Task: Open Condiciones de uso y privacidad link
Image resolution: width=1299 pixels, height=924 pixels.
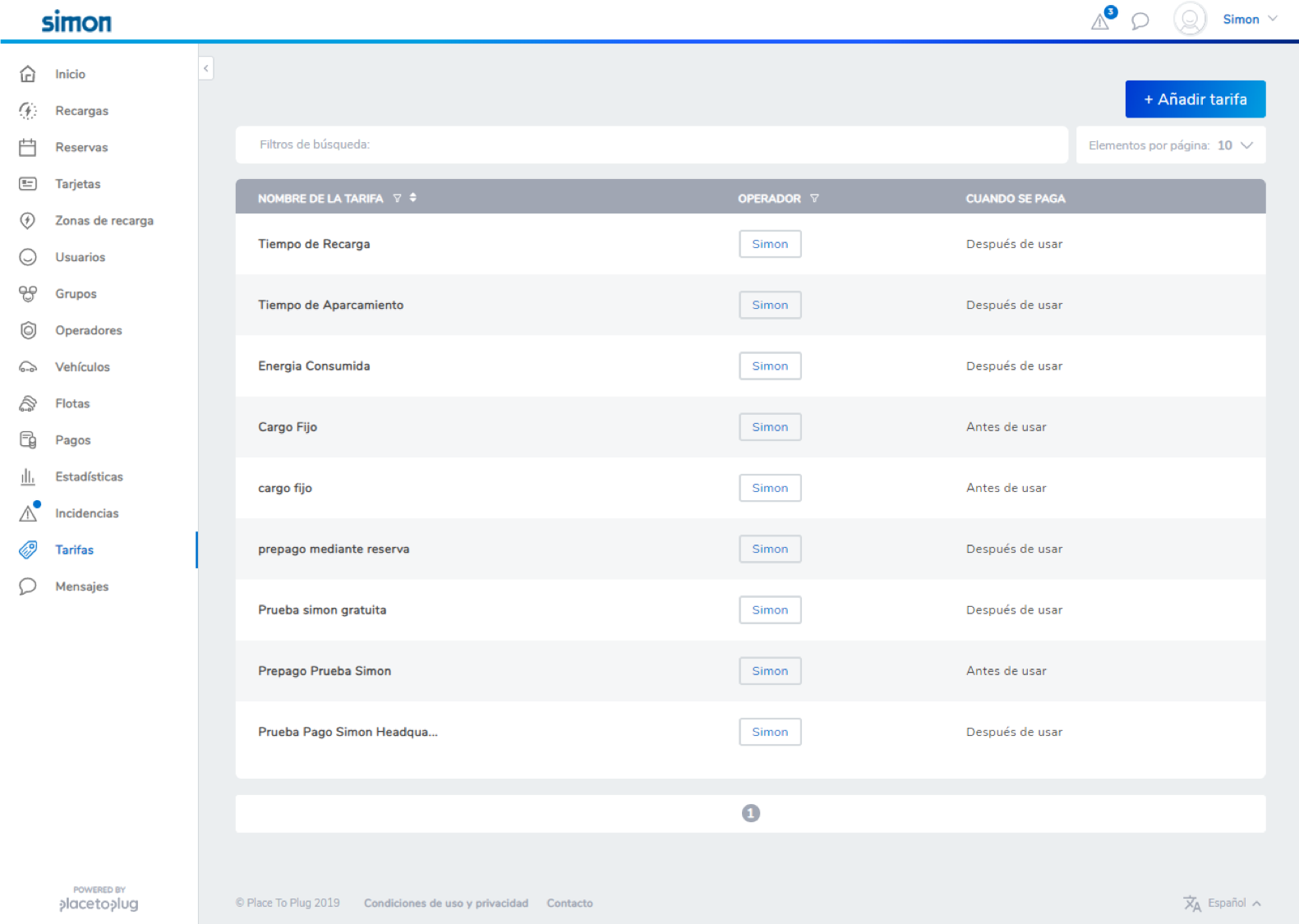Action: coord(446,903)
